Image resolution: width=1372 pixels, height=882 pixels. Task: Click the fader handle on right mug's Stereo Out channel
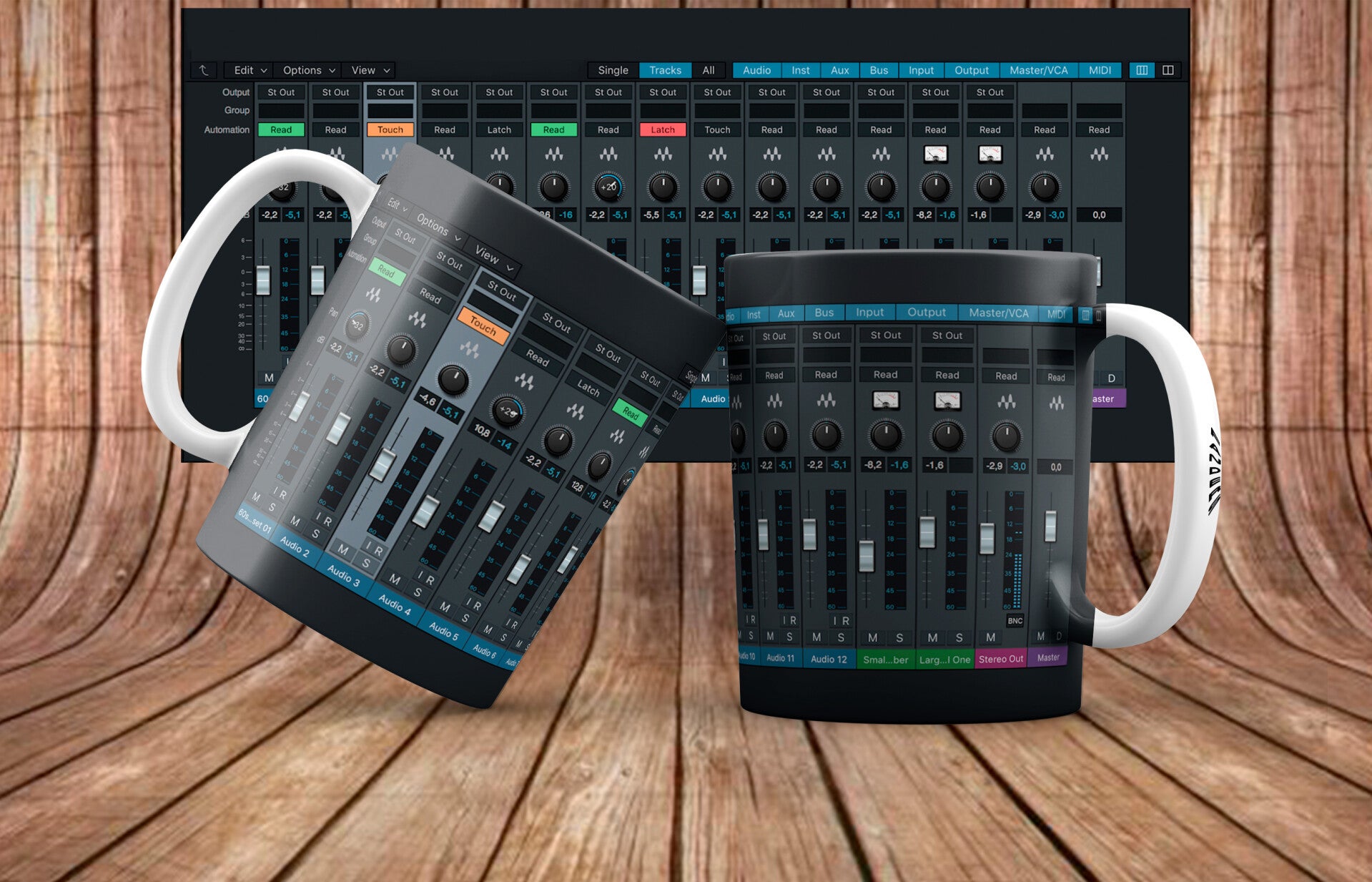[x=987, y=539]
